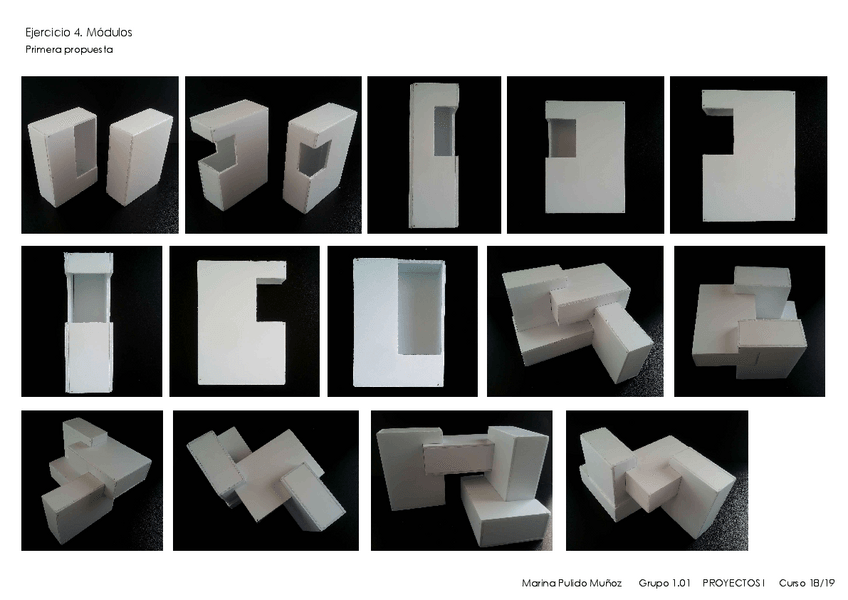Screen dimensions: 848x600
Task: Select the first bottom-row combined modules photo
Action: tap(92, 480)
